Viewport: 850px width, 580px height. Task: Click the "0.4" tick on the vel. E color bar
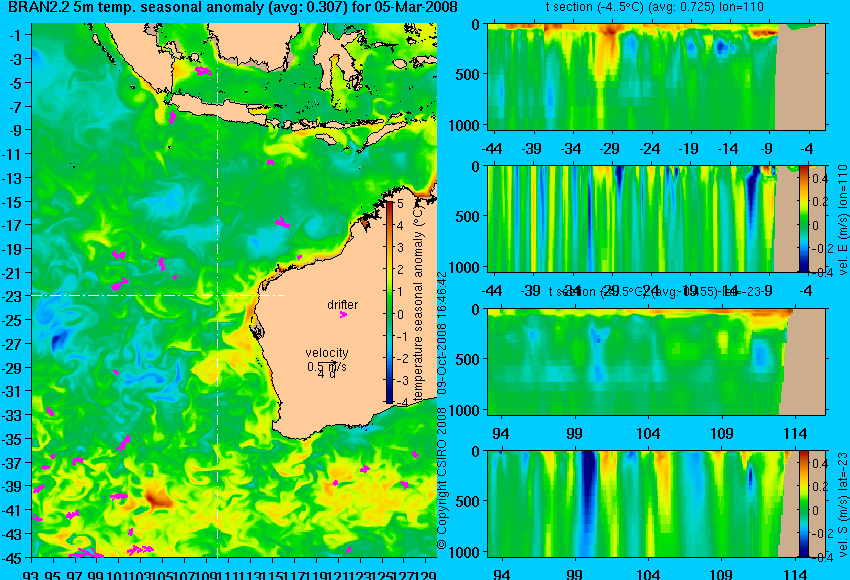coord(820,178)
